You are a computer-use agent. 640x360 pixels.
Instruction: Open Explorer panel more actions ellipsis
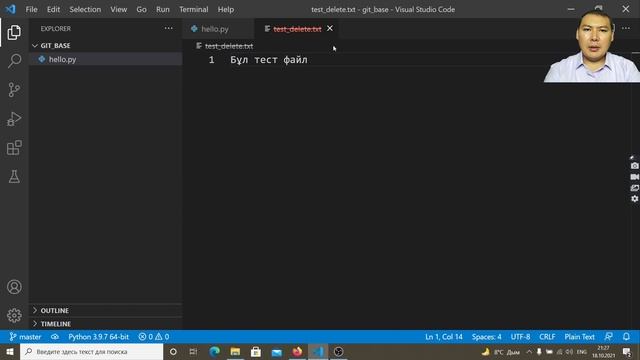pyautogui.click(x=169, y=28)
